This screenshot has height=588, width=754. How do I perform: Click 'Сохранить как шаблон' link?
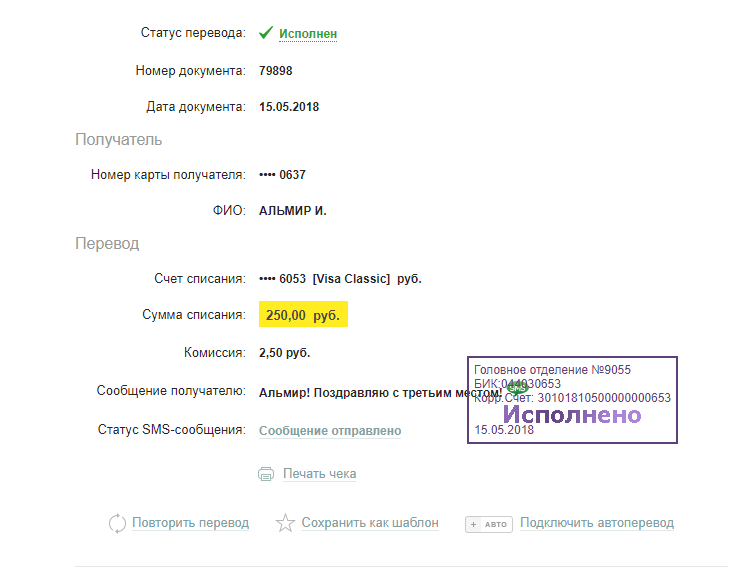(x=370, y=523)
